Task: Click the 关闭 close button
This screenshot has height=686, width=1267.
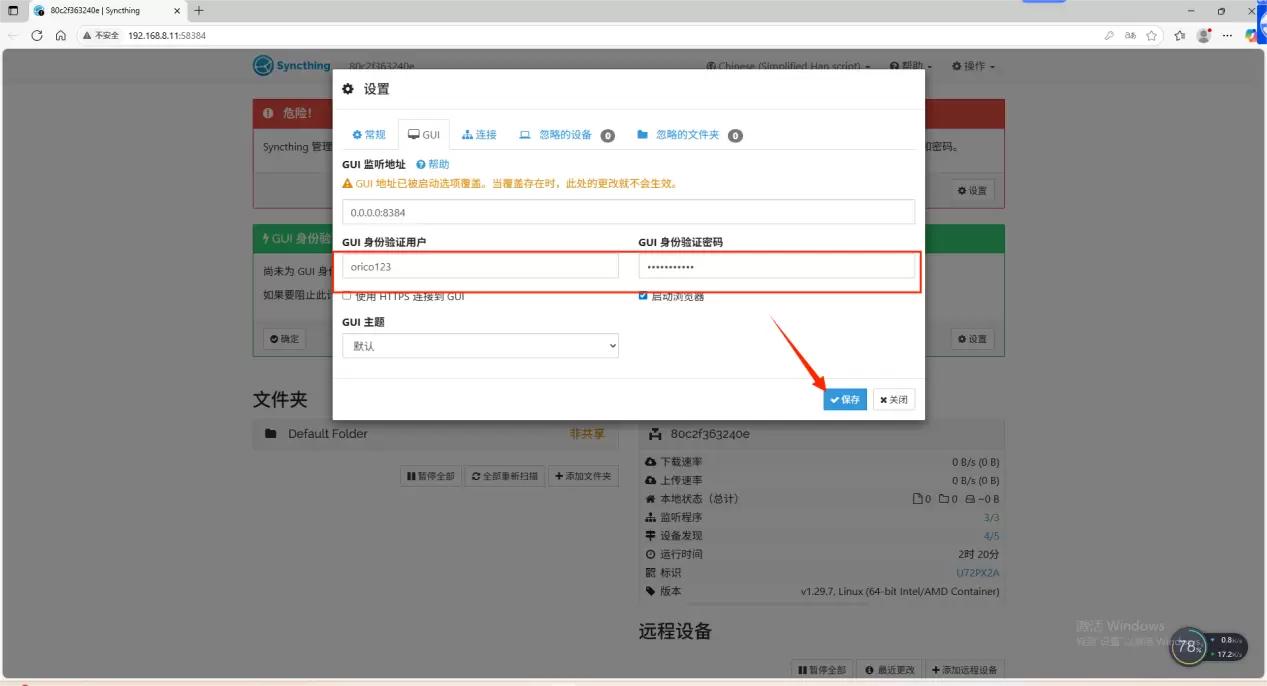Action: click(x=893, y=400)
